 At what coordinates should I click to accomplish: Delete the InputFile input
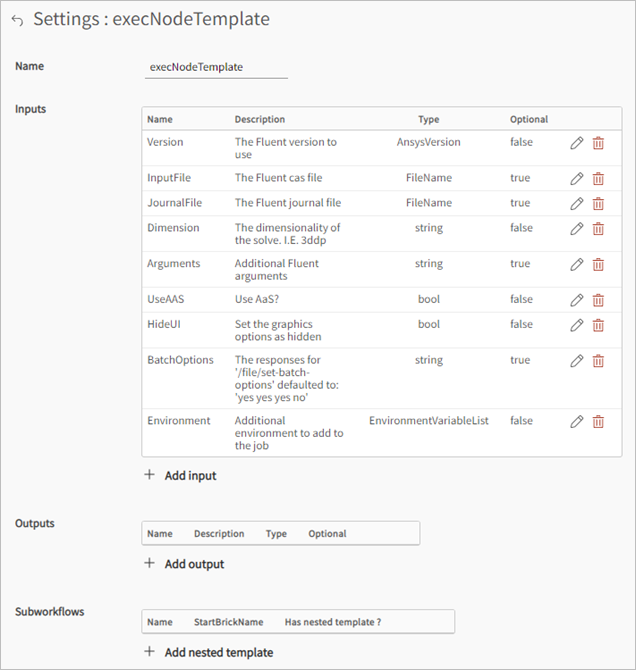(598, 179)
